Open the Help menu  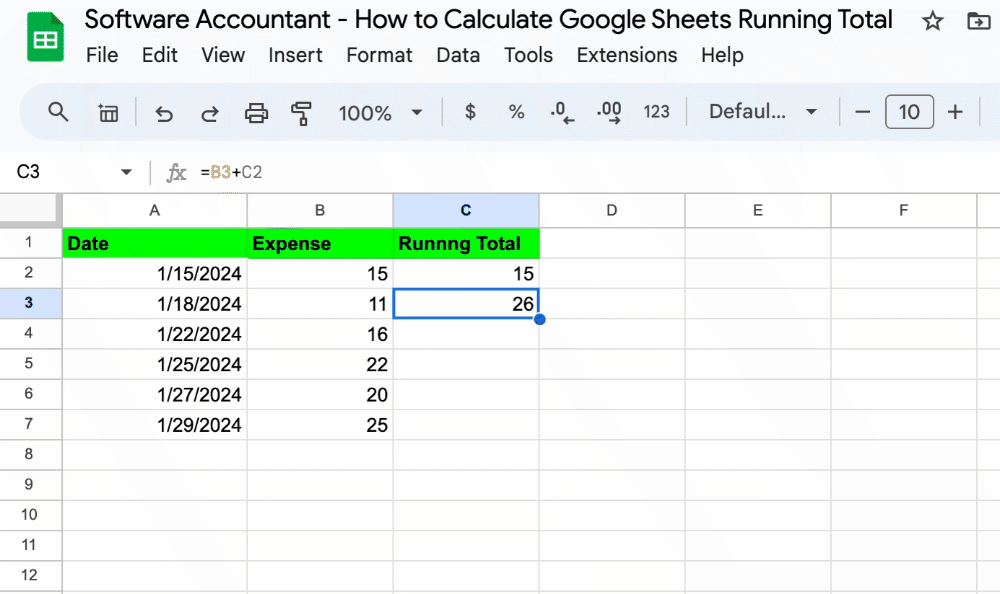pyautogui.click(x=722, y=56)
